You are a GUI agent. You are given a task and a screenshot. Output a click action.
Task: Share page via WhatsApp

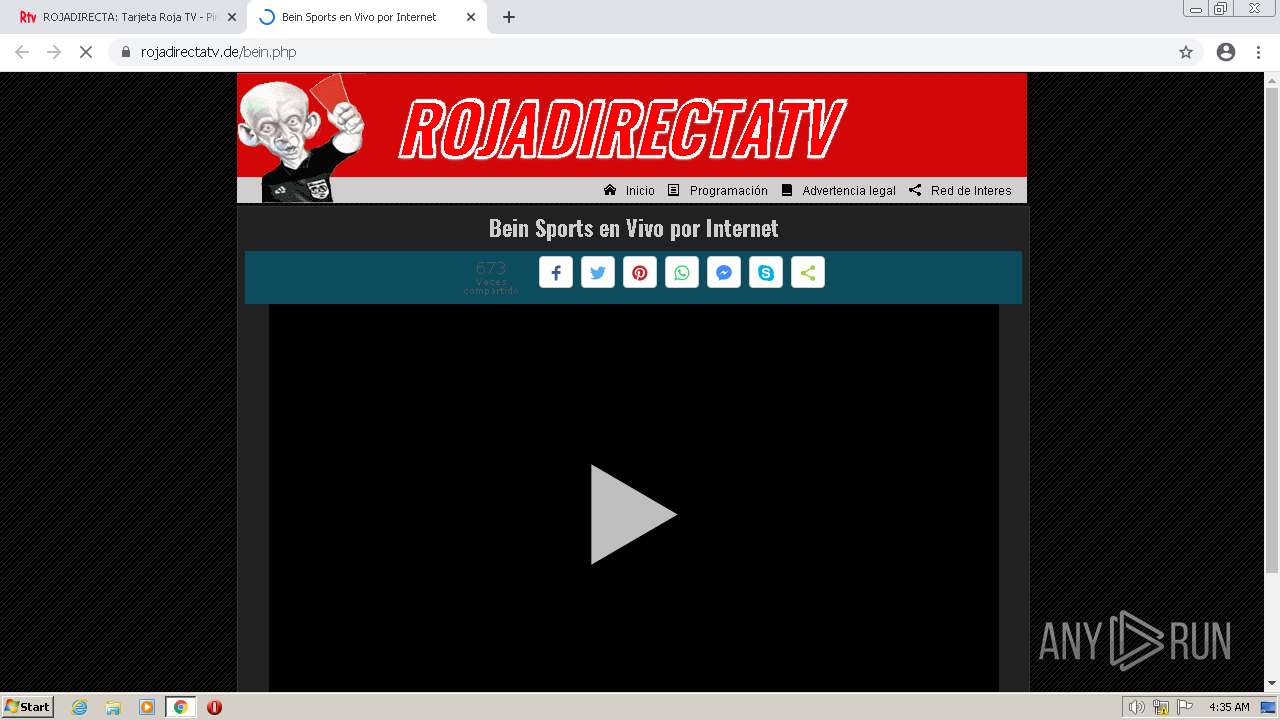(x=682, y=273)
